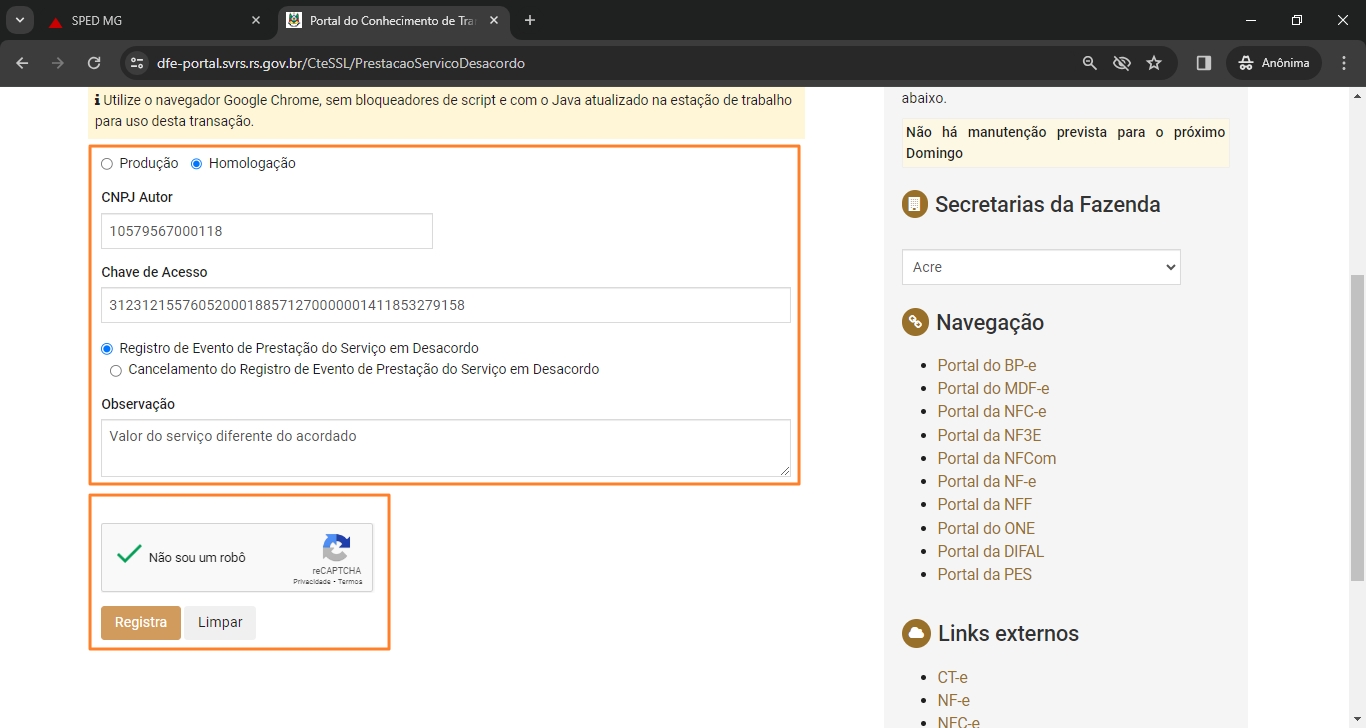Click the Registra button

(141, 622)
